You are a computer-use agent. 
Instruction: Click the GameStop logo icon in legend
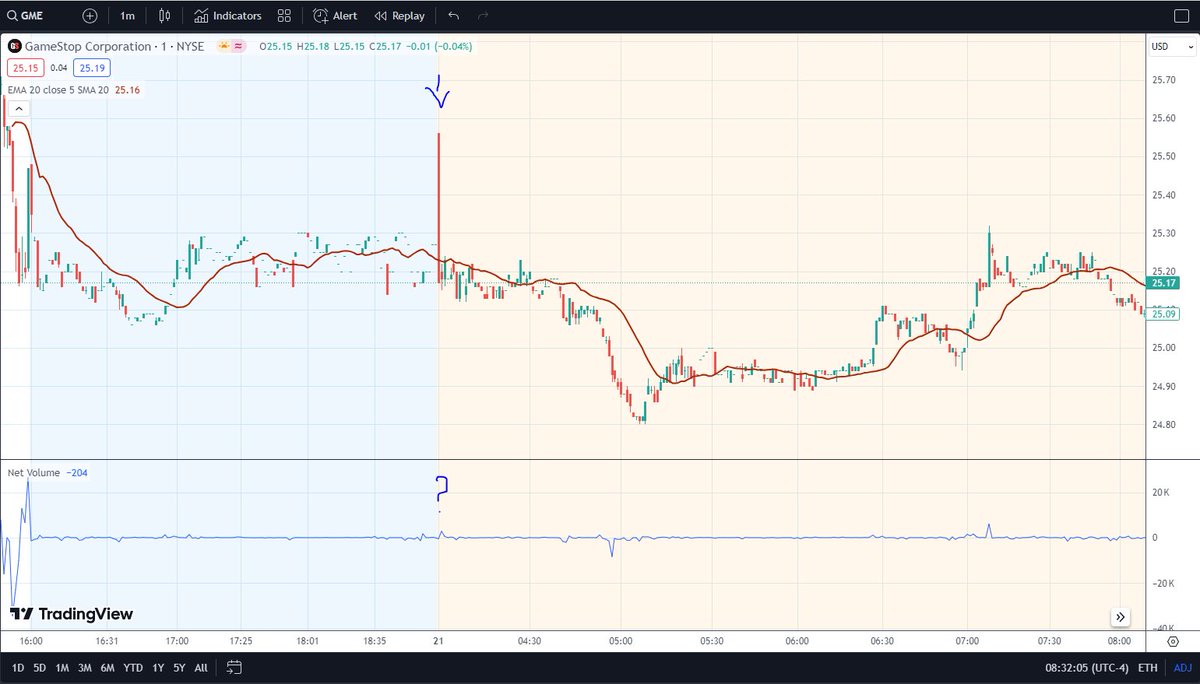click(13, 46)
